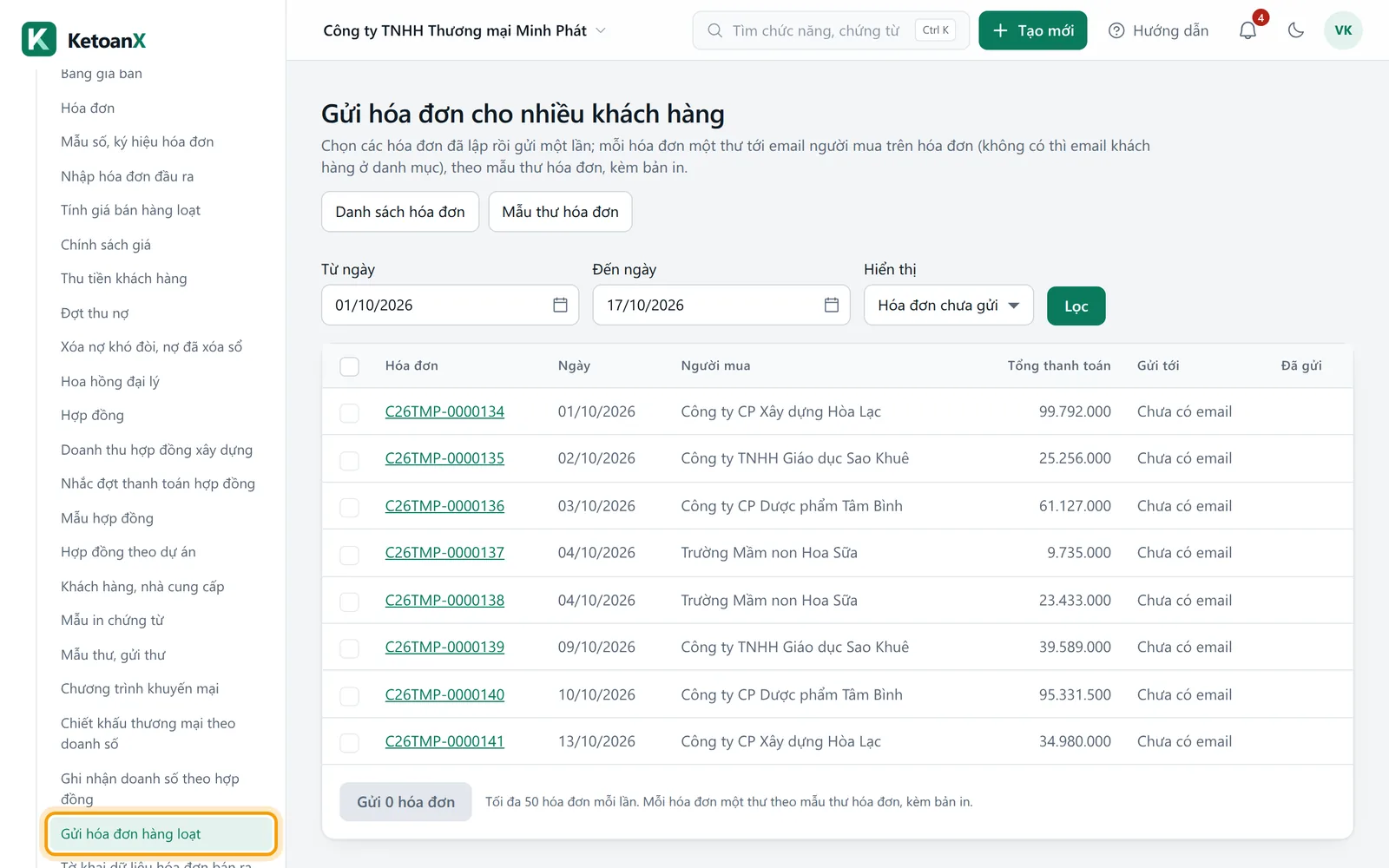1389x868 pixels.
Task: Click Gửi 0 hóa đơn button
Action: [405, 802]
